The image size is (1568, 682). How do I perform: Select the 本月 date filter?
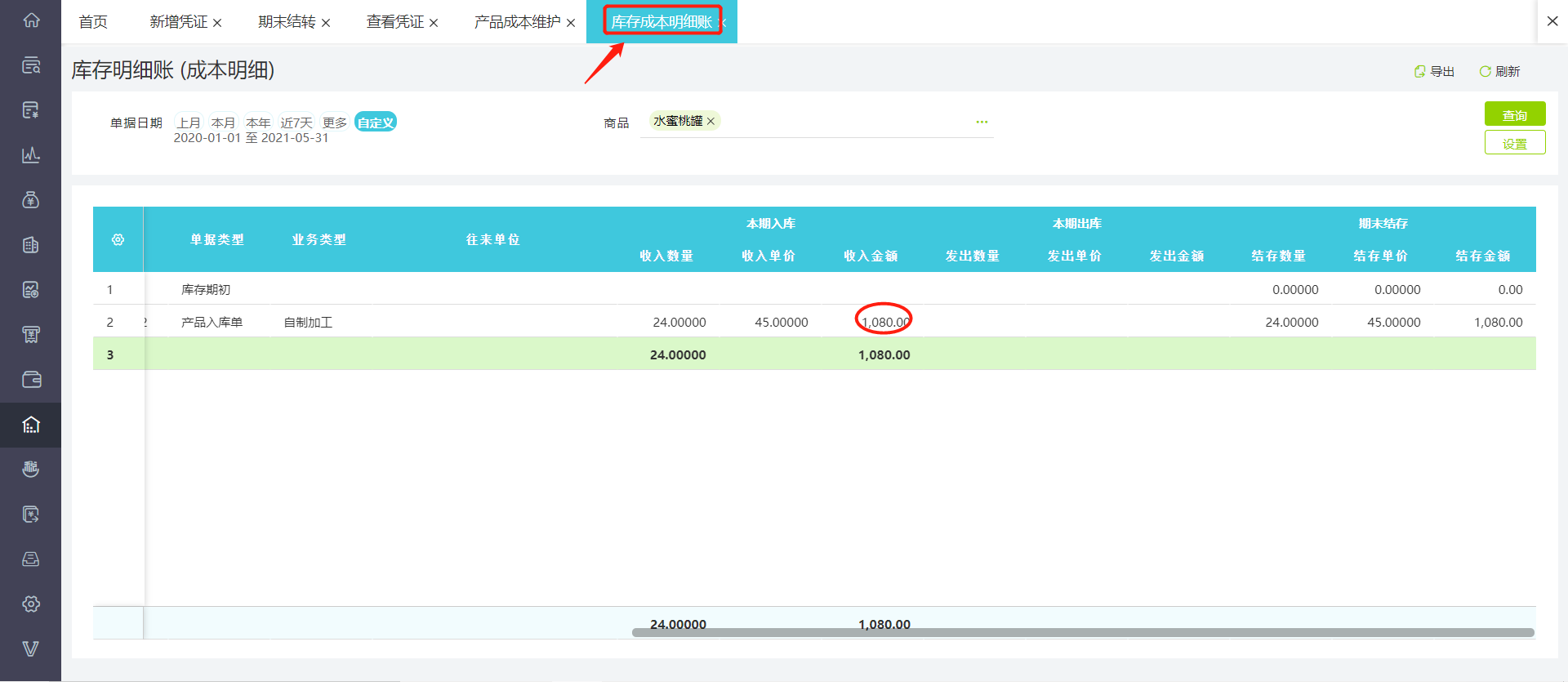223,123
